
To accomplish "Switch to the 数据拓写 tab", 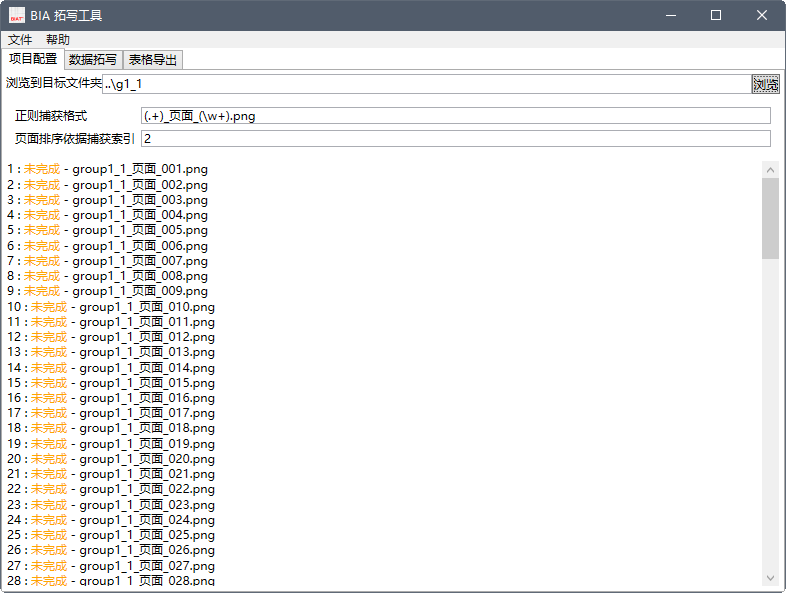I will point(93,60).
